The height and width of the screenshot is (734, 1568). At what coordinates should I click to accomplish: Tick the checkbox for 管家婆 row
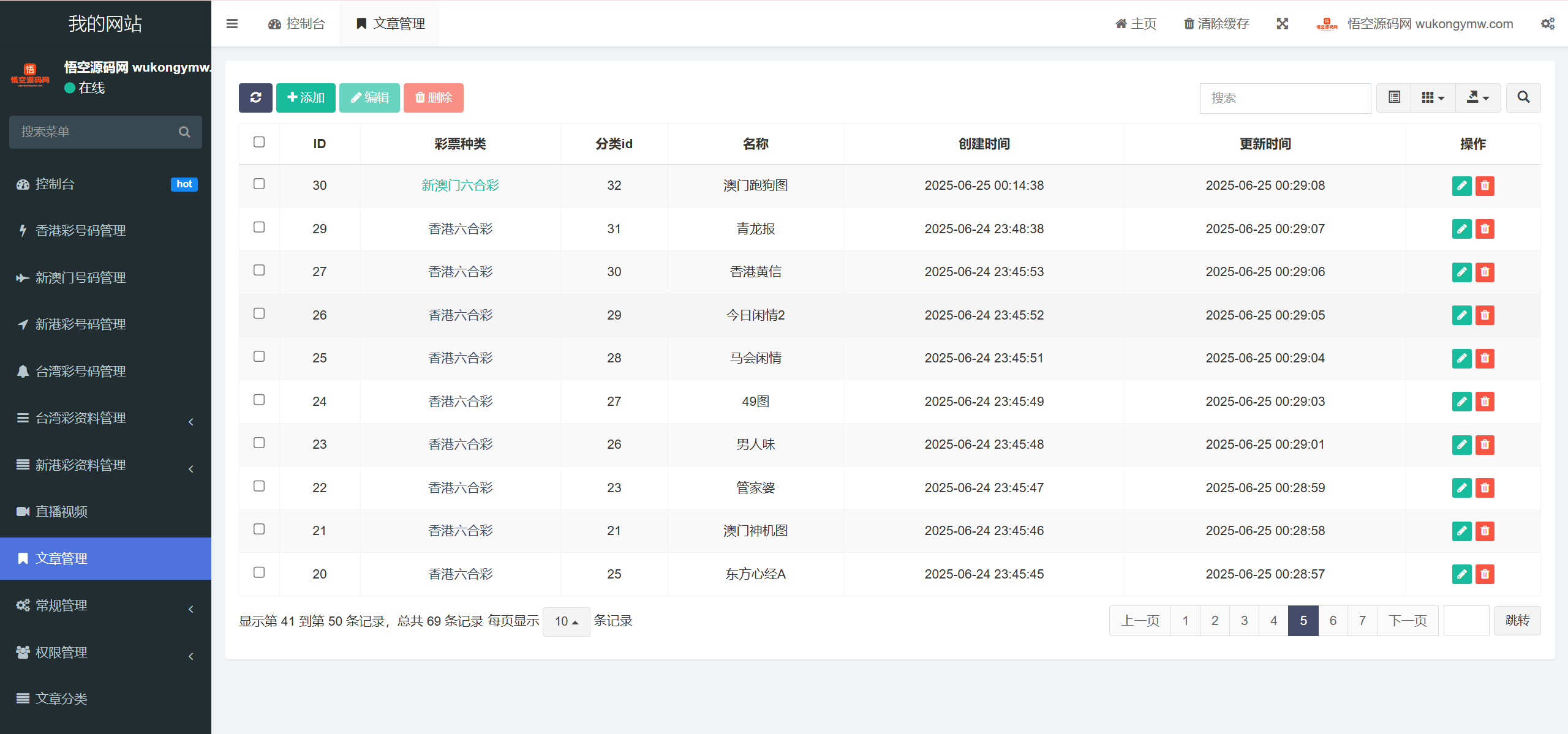[x=259, y=486]
